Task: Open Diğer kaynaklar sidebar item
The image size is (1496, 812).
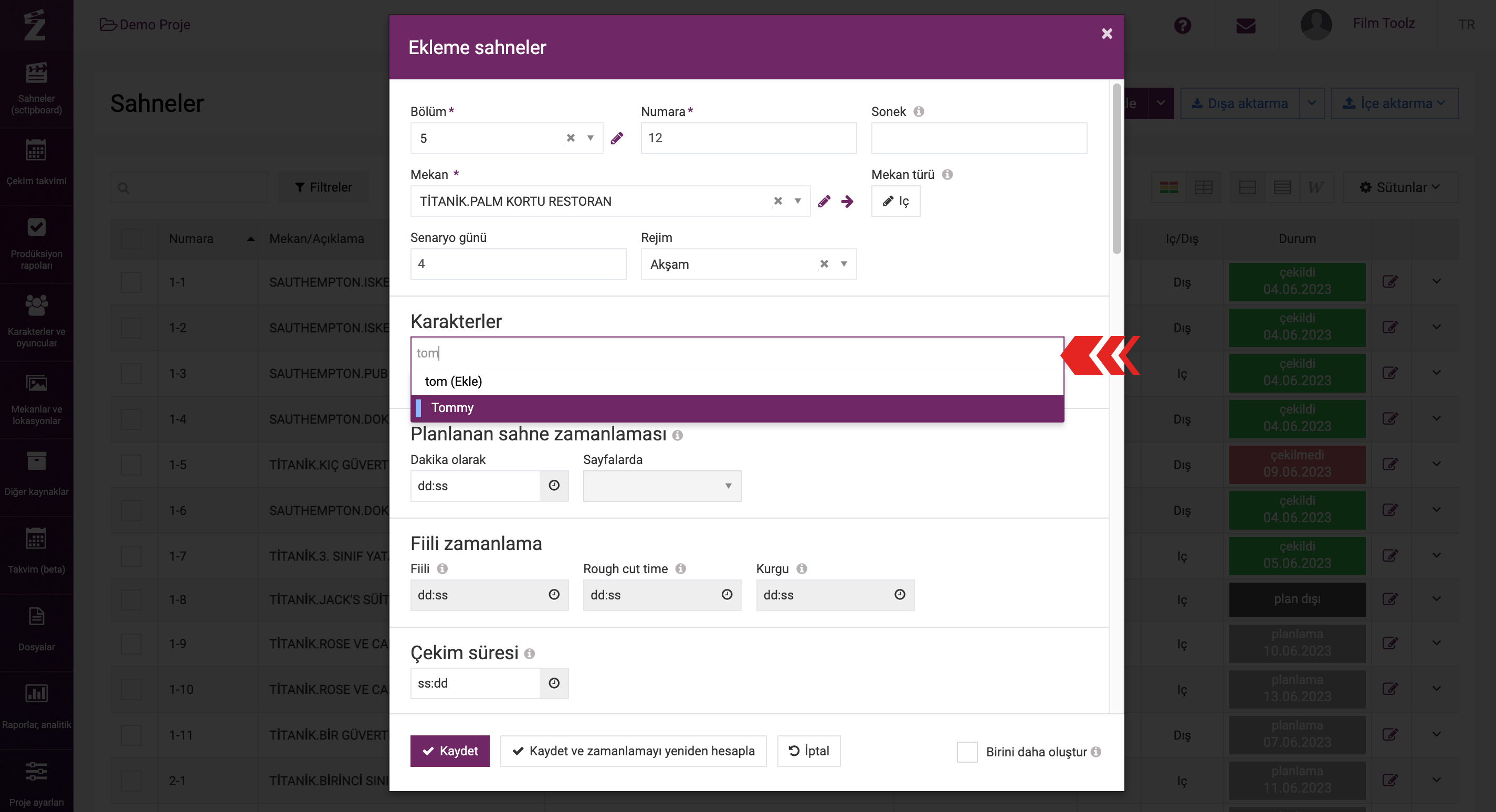Action: (37, 474)
